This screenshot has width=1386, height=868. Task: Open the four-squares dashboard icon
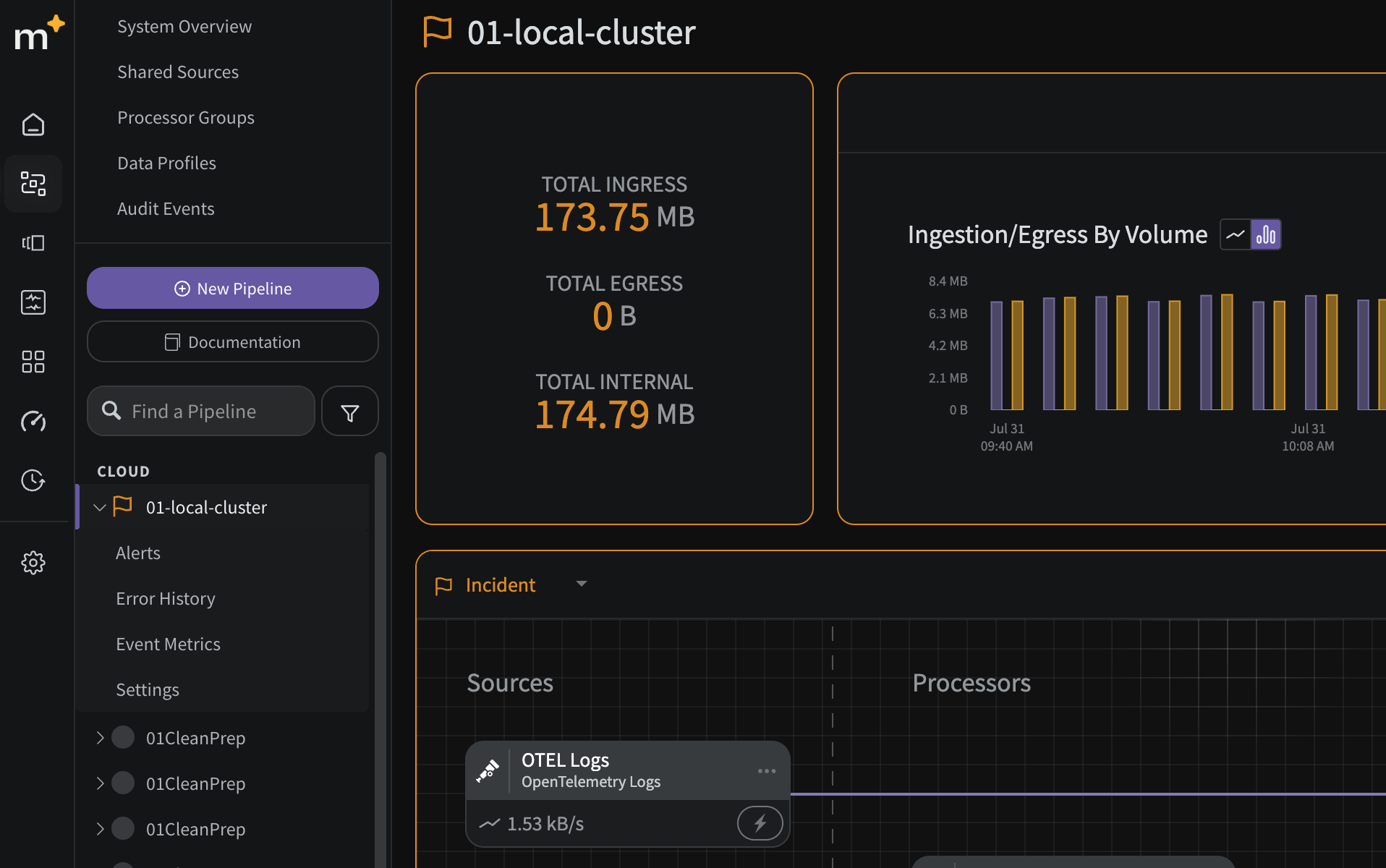(33, 362)
